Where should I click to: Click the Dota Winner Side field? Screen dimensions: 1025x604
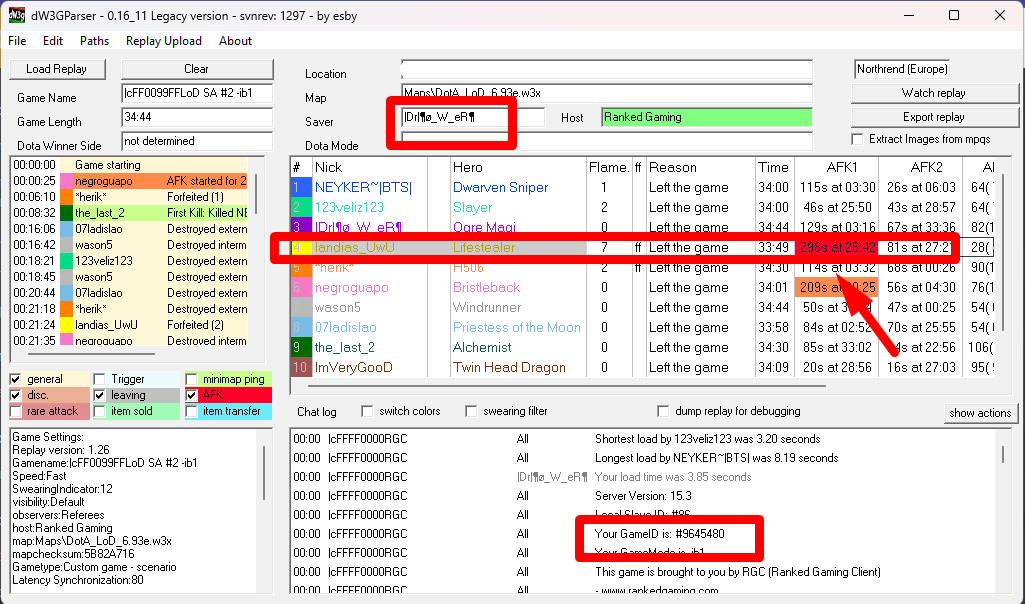197,141
